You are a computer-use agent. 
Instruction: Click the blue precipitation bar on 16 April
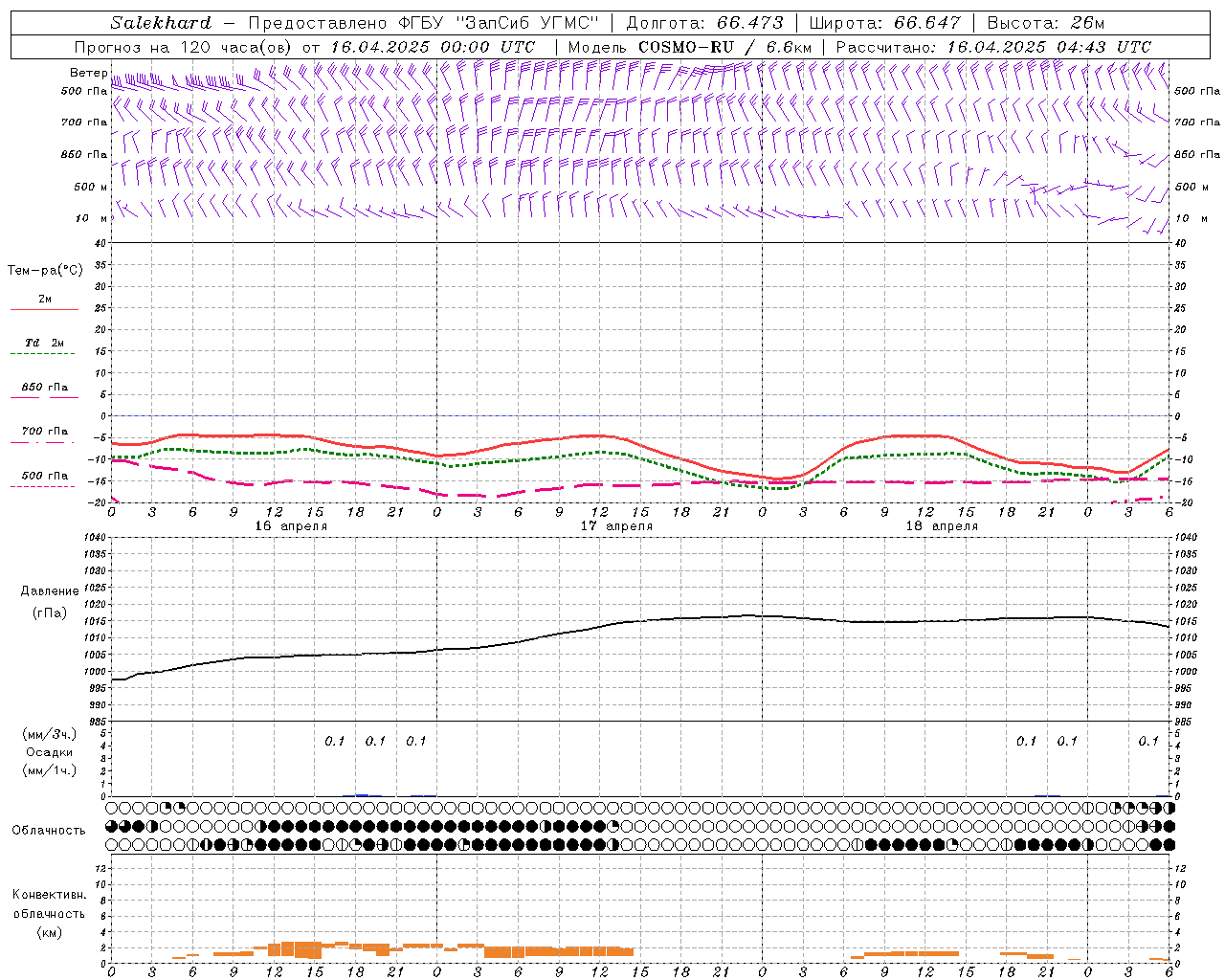pyautogui.click(x=361, y=794)
